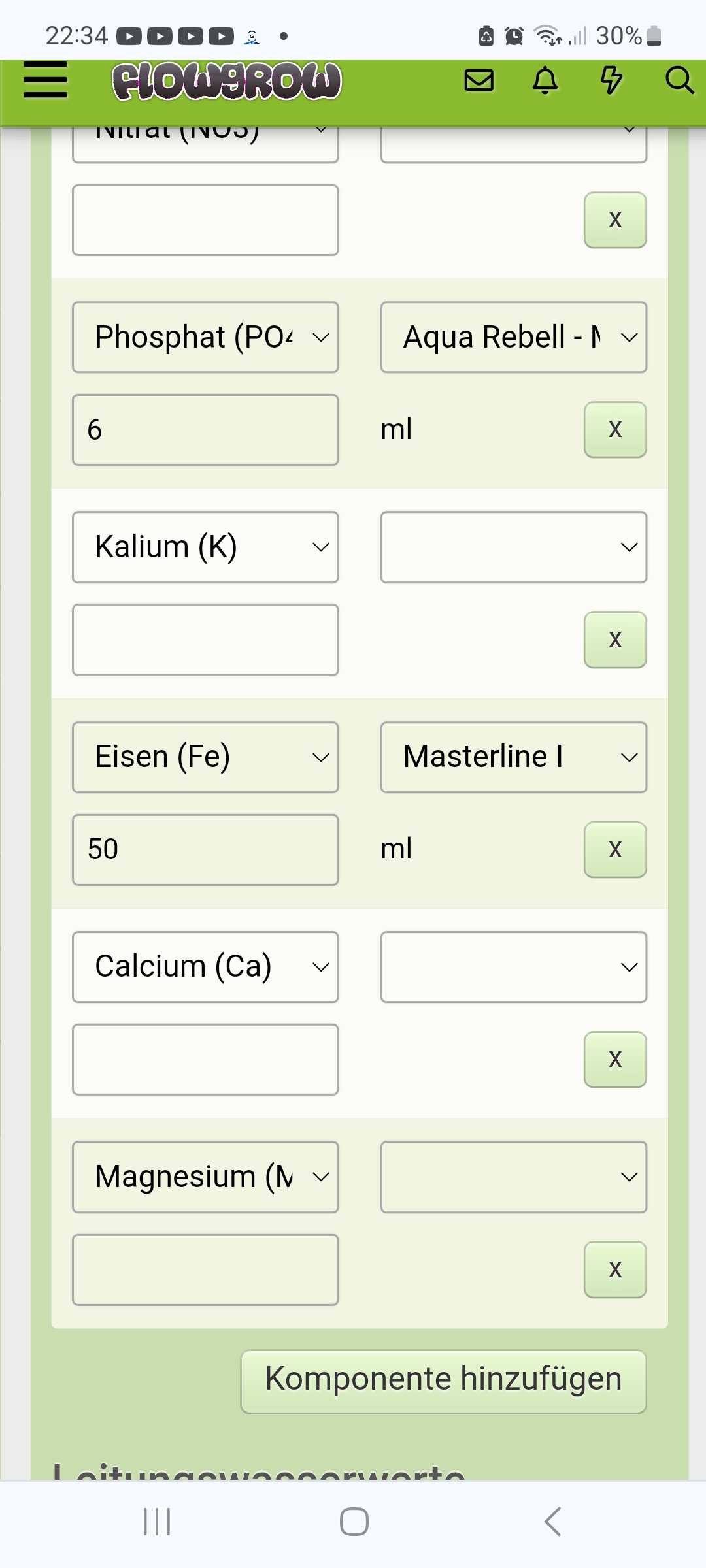
Task: Open the Masterline I fertilizer dropdown
Action: tap(514, 757)
